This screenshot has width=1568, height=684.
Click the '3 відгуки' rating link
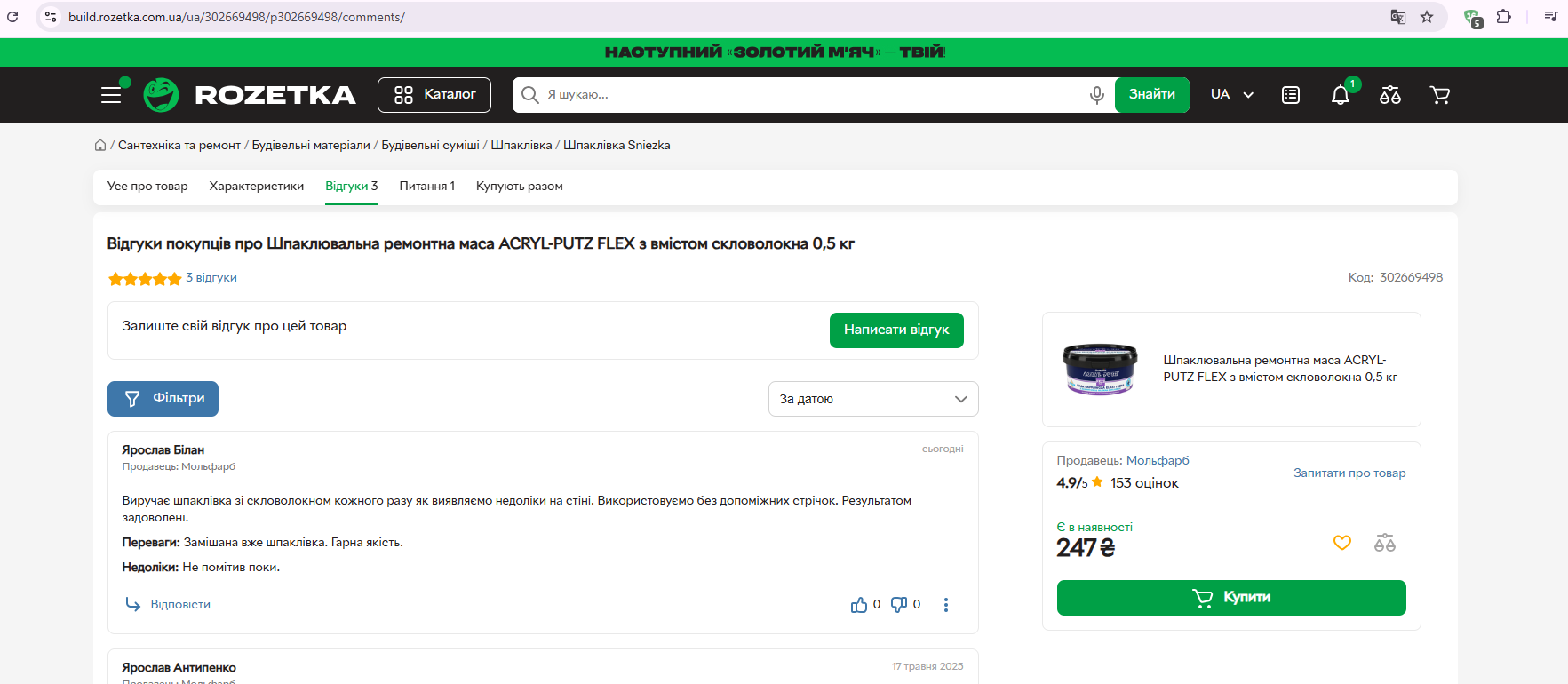tap(211, 278)
